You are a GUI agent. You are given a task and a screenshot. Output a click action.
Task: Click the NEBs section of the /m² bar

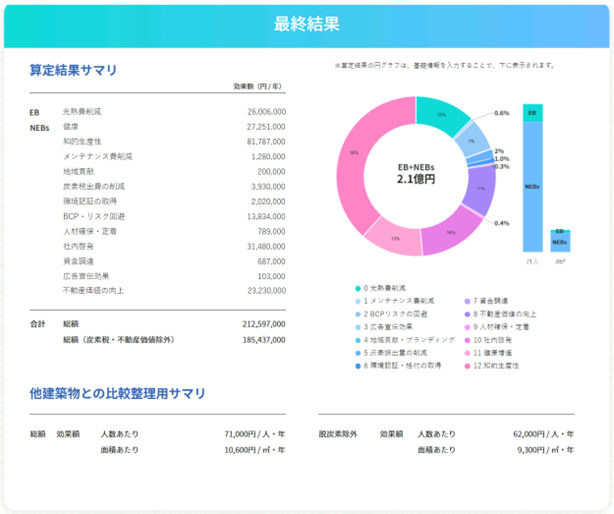[x=560, y=242]
